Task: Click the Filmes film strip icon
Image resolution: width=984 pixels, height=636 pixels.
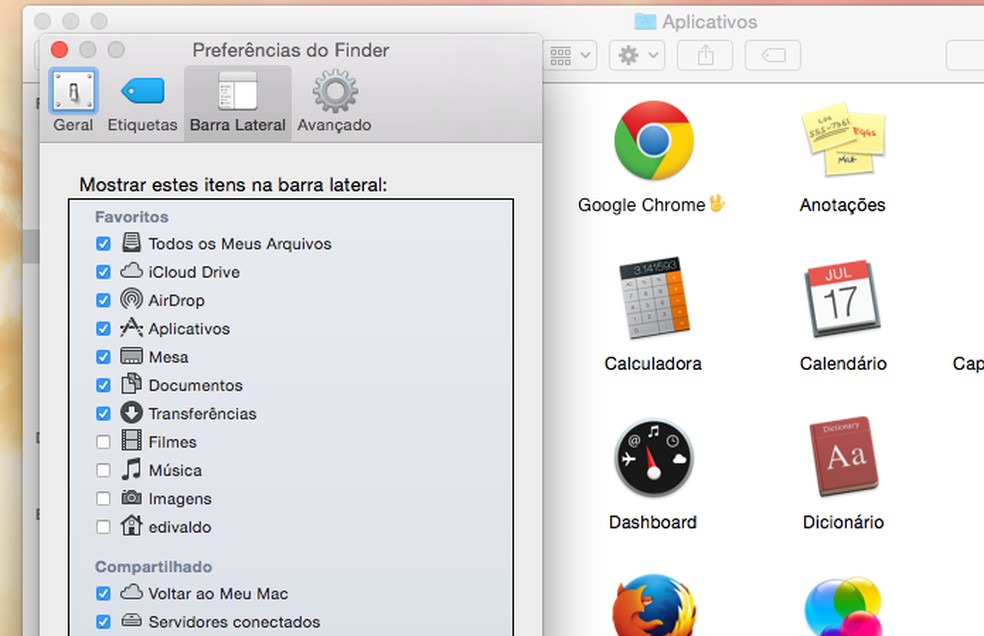Action: 131,440
